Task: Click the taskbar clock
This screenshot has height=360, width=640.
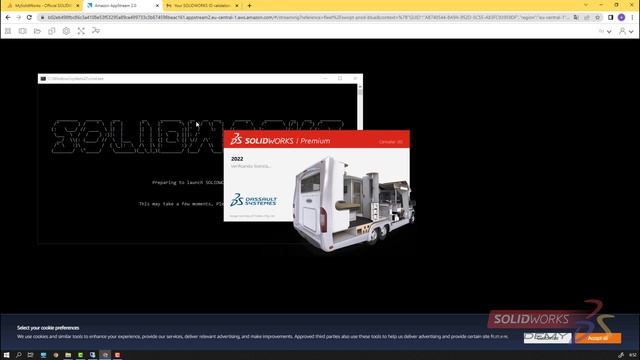Action: (x=632, y=355)
